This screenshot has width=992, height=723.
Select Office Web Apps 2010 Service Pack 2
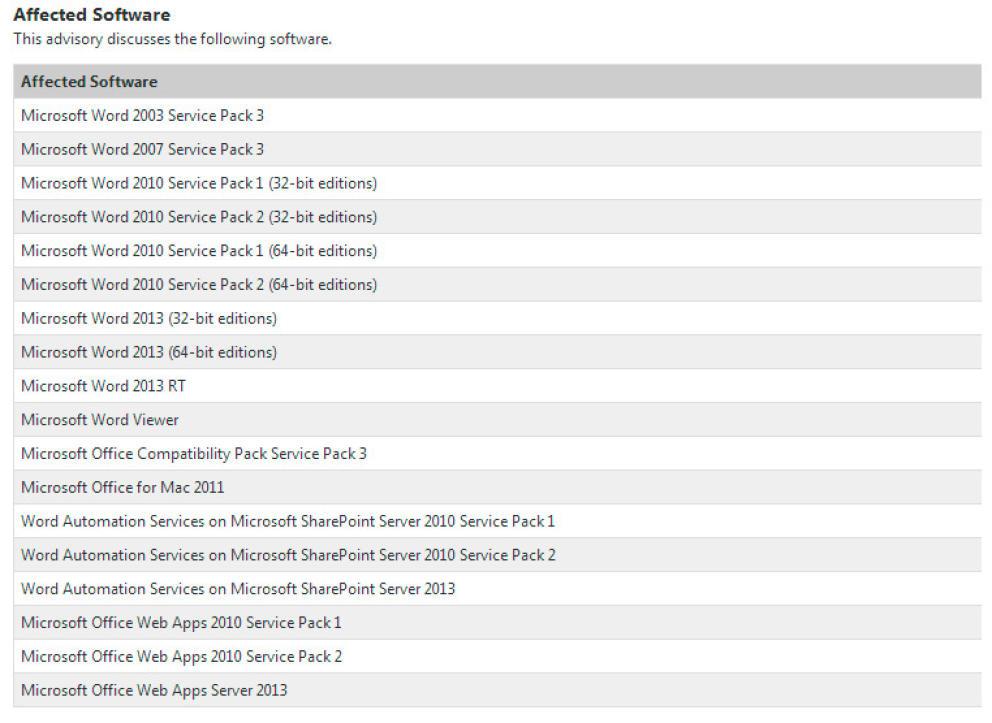(181, 657)
